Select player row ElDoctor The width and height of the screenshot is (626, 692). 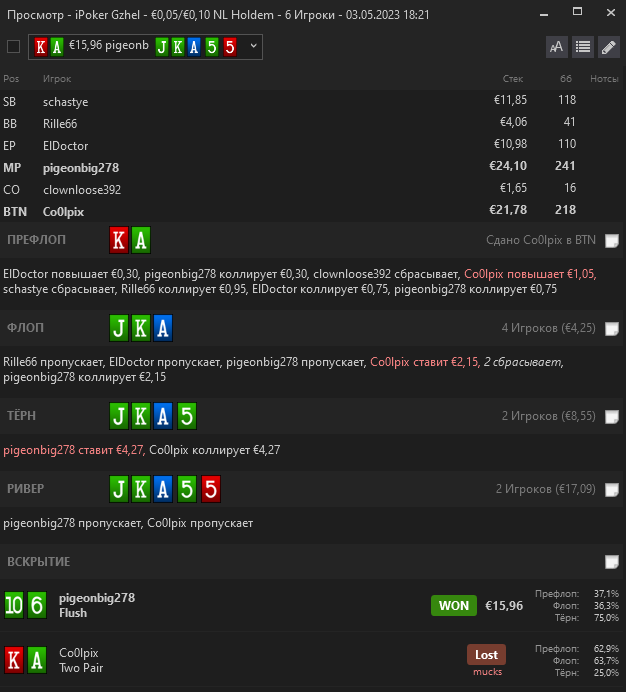tap(313, 146)
